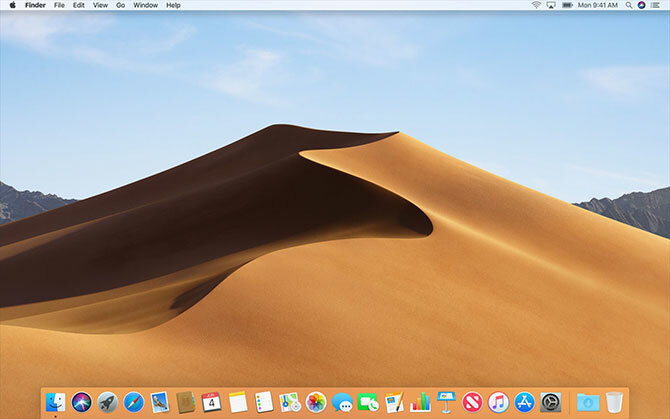Open Notes app in Dock
The image size is (670, 419).
pyautogui.click(x=238, y=402)
